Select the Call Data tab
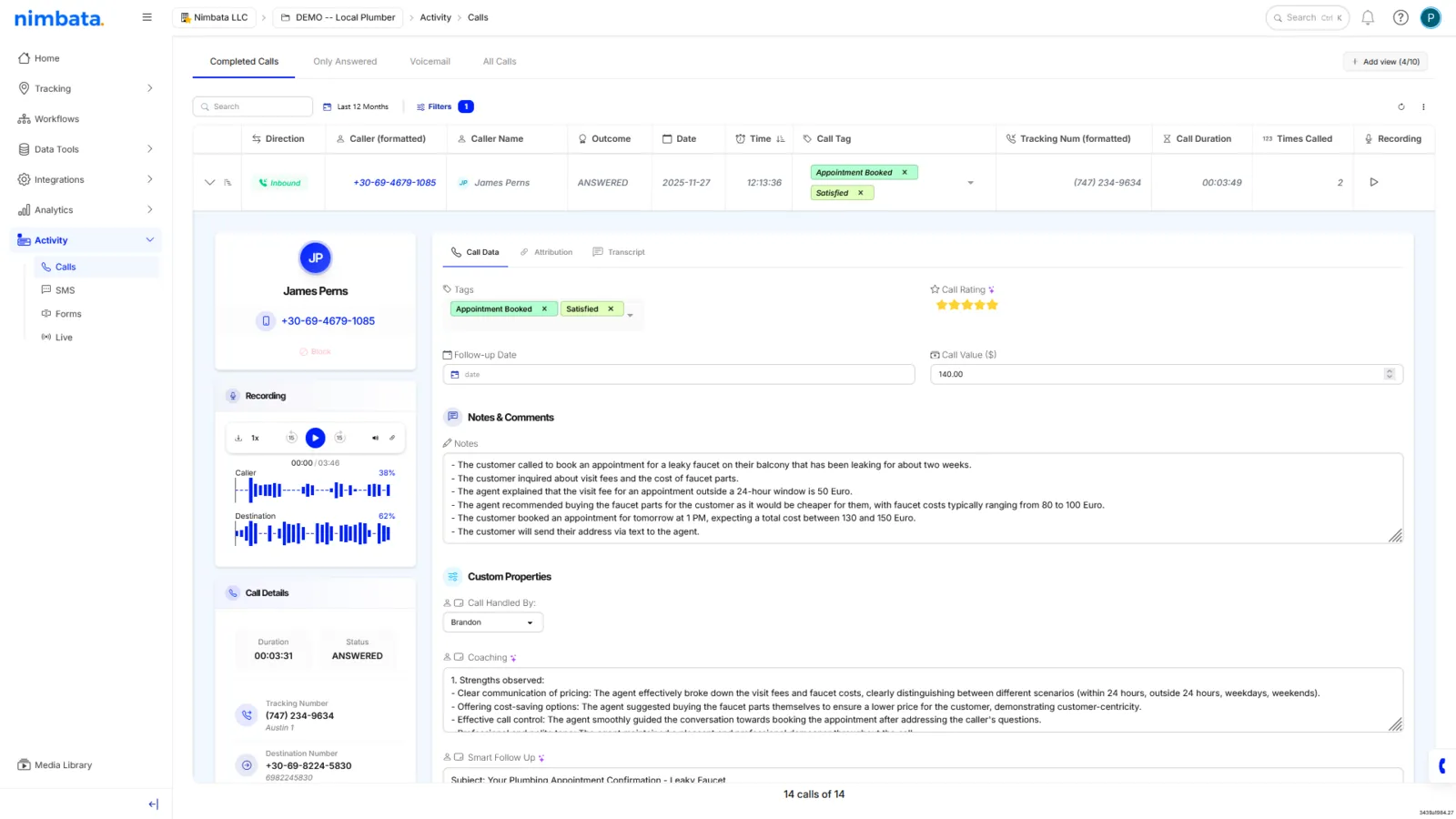 click(475, 252)
